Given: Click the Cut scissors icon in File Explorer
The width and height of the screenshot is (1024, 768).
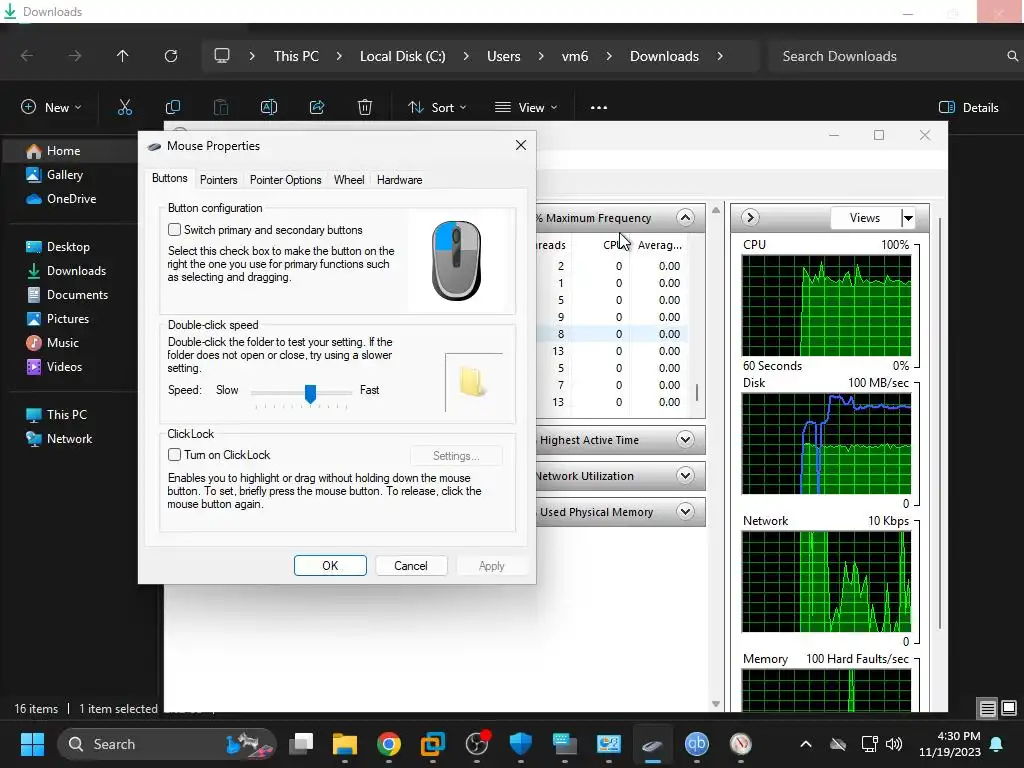Looking at the screenshot, I should click(125, 107).
